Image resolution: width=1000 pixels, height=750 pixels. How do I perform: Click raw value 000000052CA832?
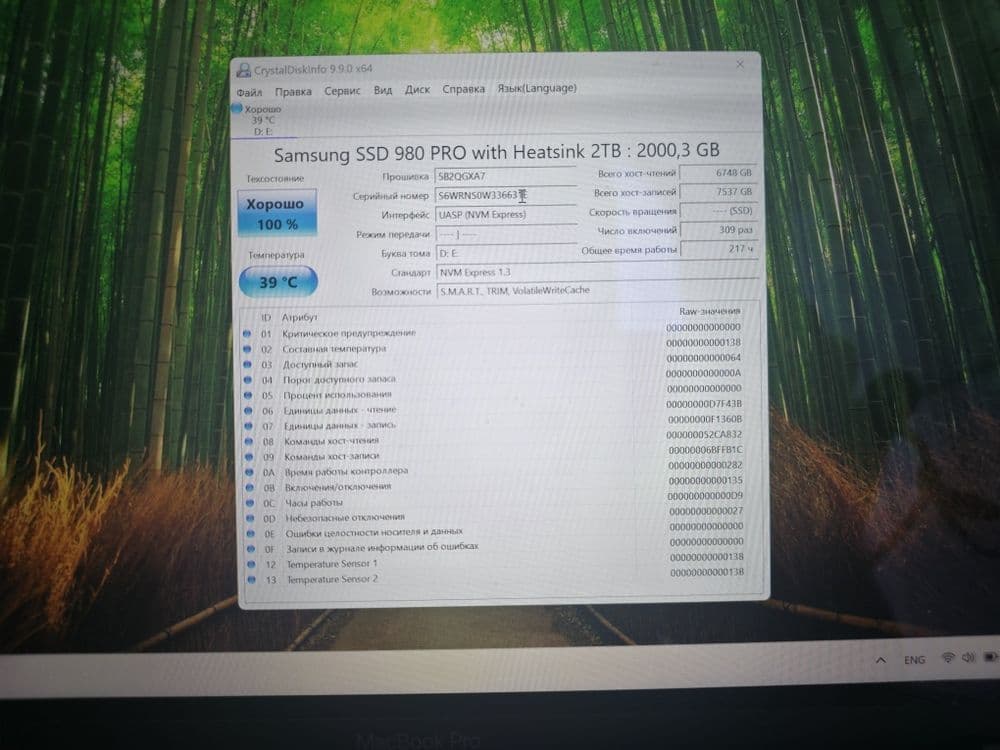[704, 434]
